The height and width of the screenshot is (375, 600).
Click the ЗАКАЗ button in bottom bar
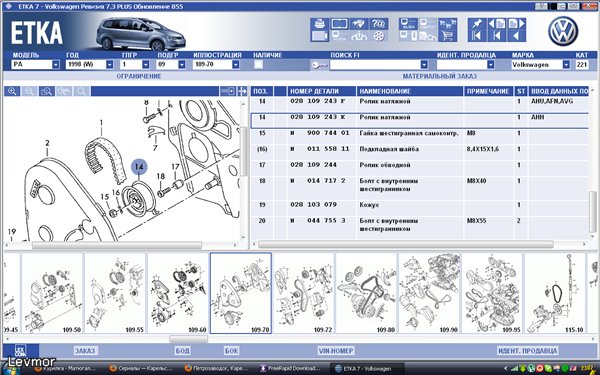pos(85,351)
